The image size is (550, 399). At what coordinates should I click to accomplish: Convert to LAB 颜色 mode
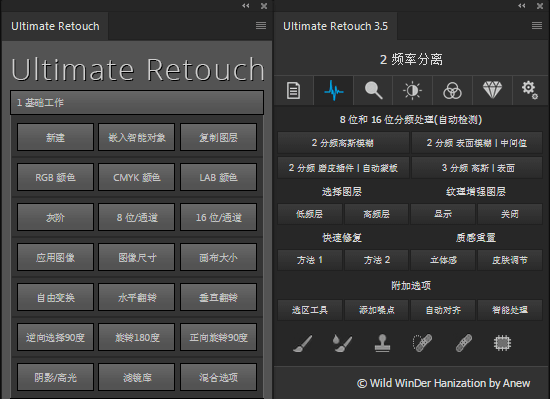pos(218,177)
